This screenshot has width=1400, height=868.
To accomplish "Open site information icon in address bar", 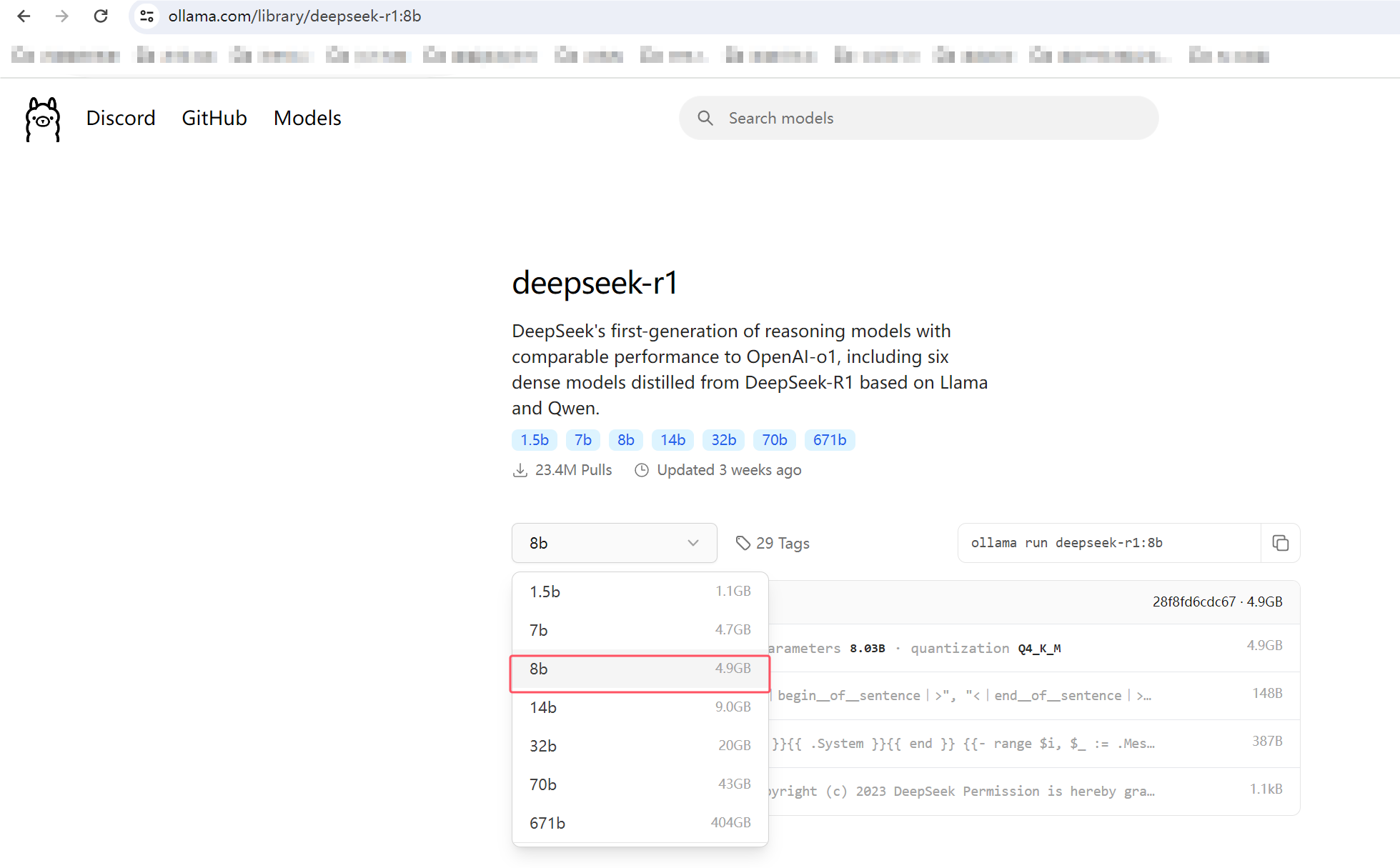I will (x=147, y=16).
